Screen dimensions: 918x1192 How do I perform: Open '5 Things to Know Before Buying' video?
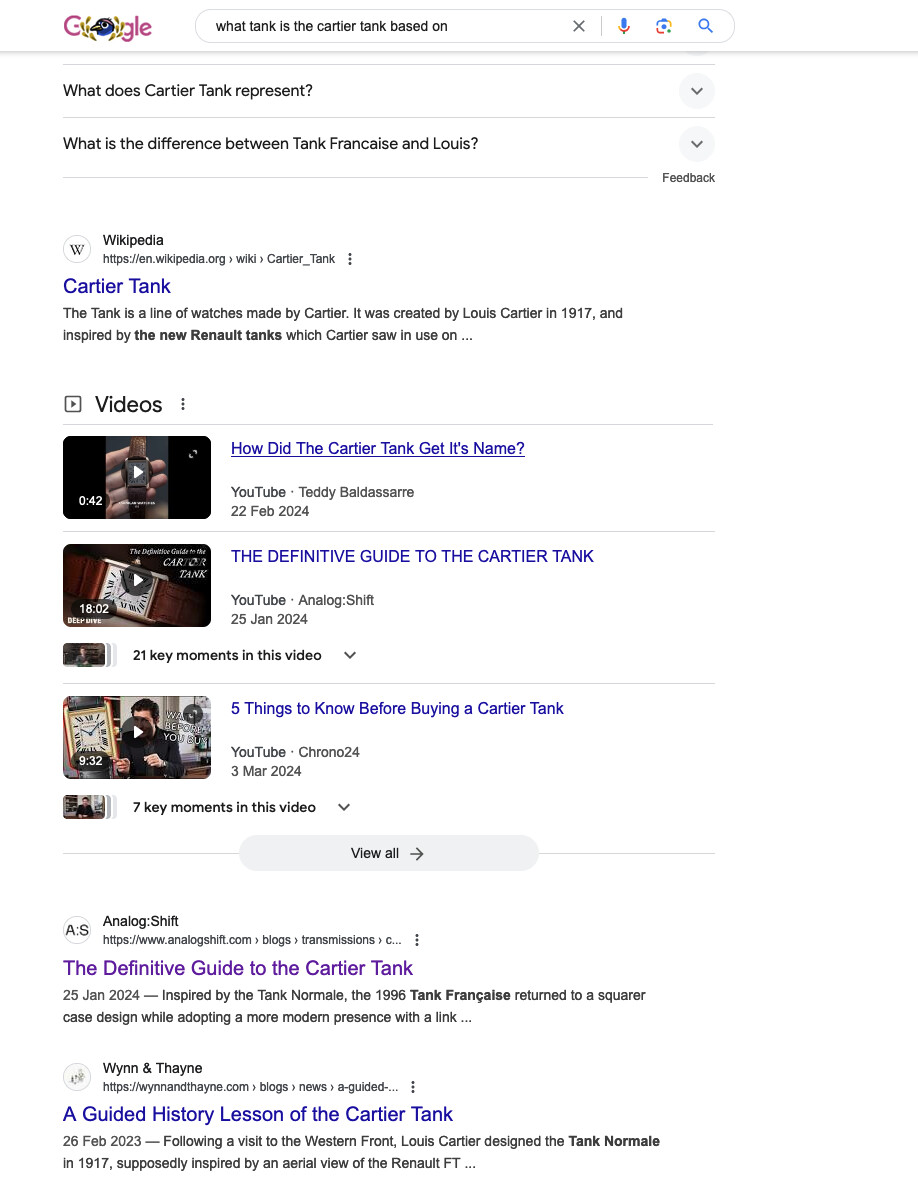tap(397, 709)
